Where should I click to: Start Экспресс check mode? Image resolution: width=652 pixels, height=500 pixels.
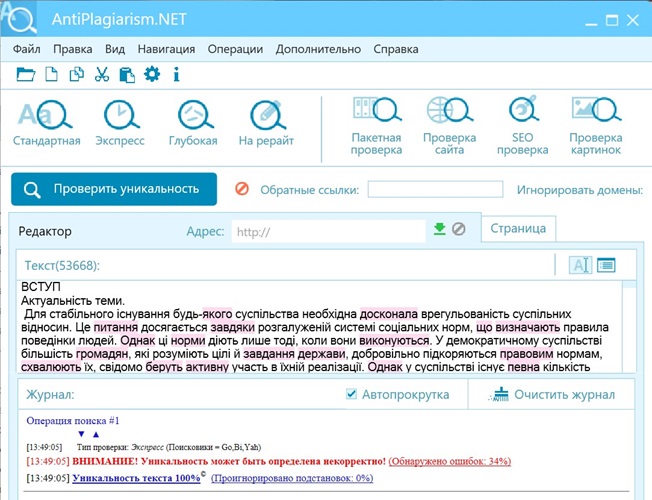pos(120,124)
